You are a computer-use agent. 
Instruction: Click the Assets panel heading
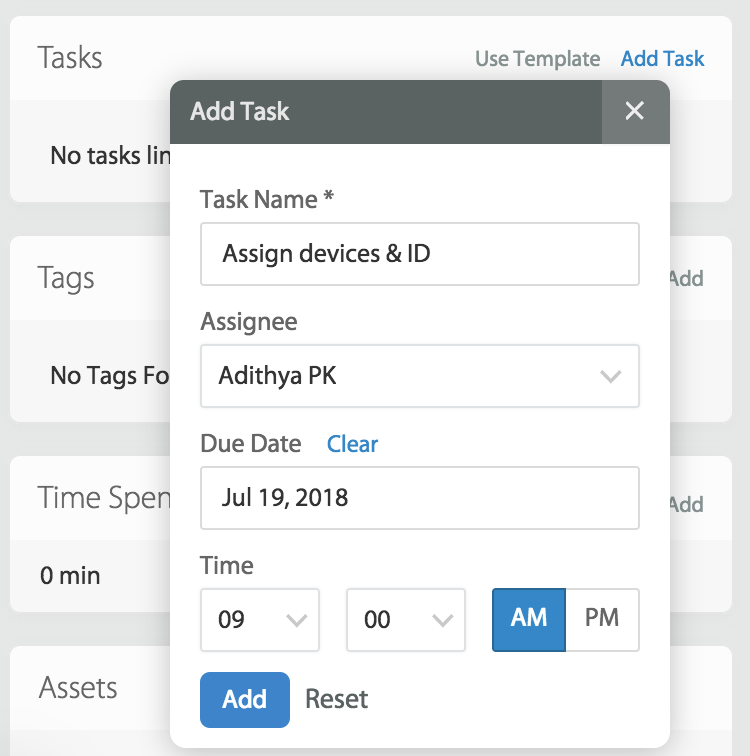pos(78,688)
